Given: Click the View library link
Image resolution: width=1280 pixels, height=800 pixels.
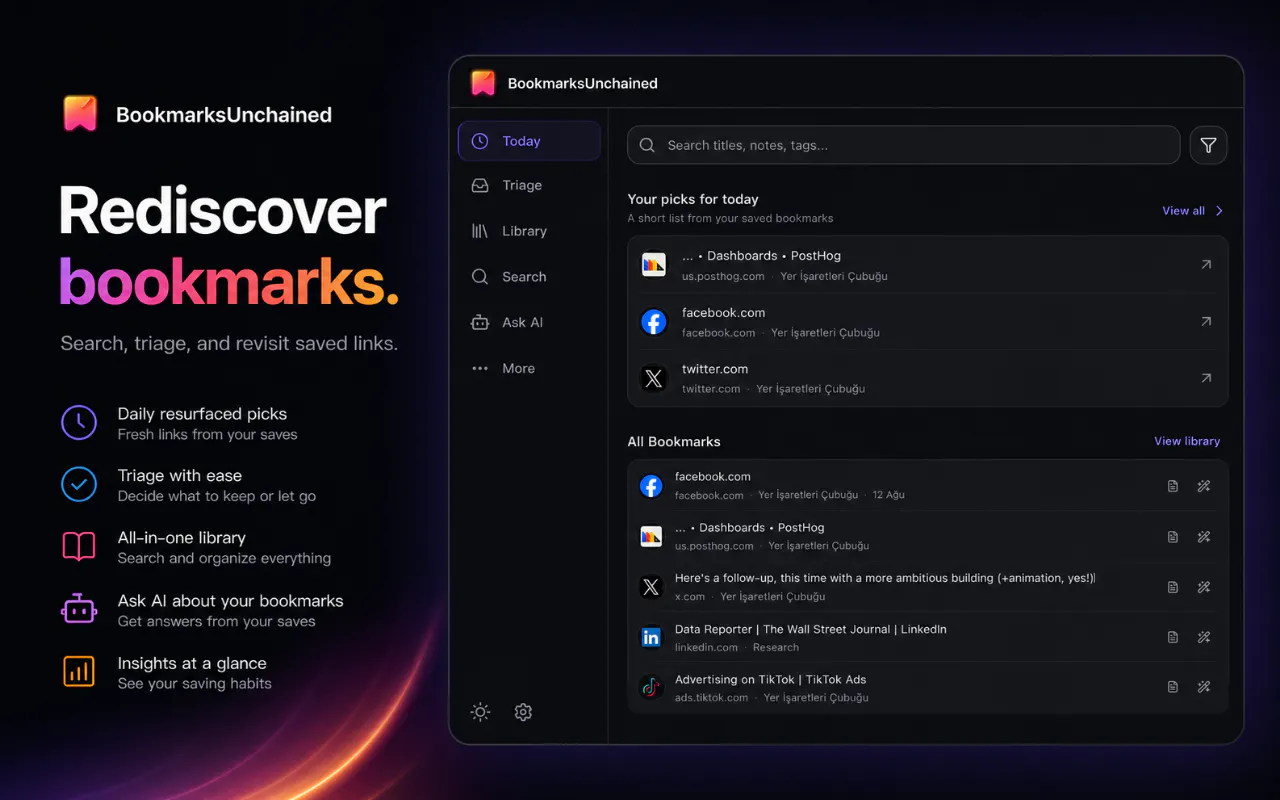Looking at the screenshot, I should [1187, 441].
